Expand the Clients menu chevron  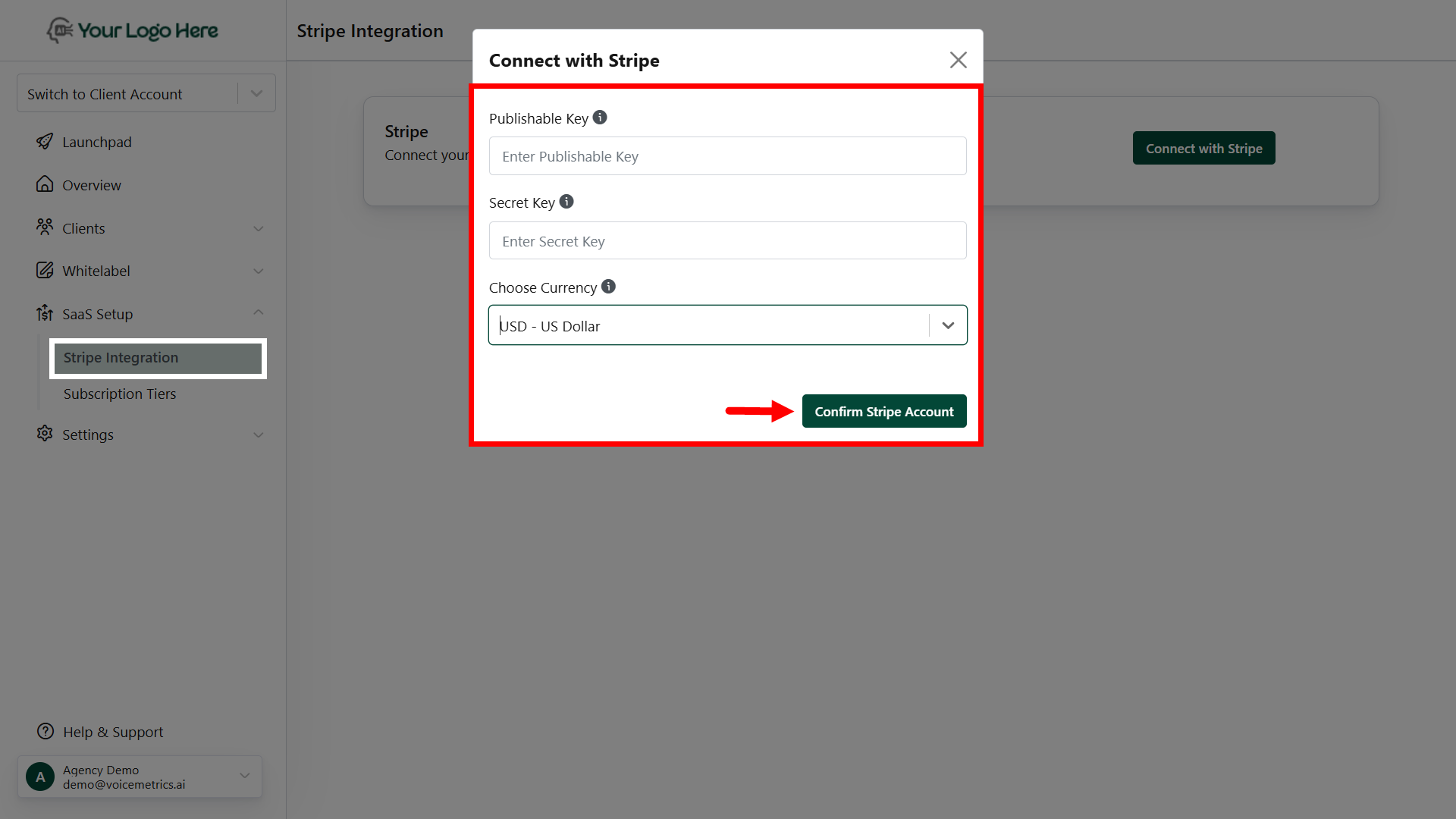(258, 228)
